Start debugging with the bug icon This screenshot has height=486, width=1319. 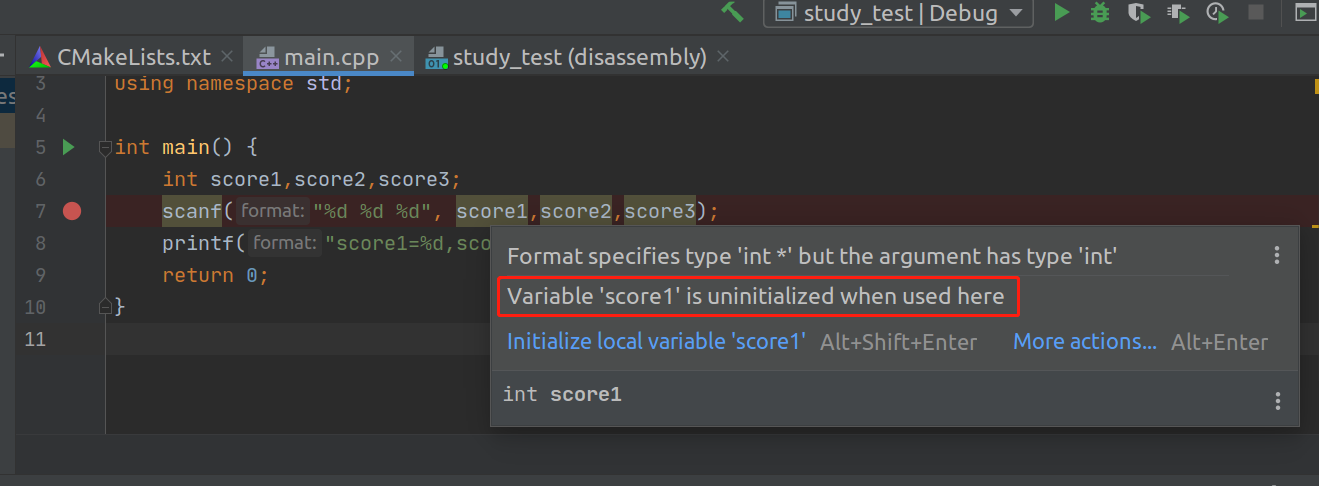point(1100,12)
